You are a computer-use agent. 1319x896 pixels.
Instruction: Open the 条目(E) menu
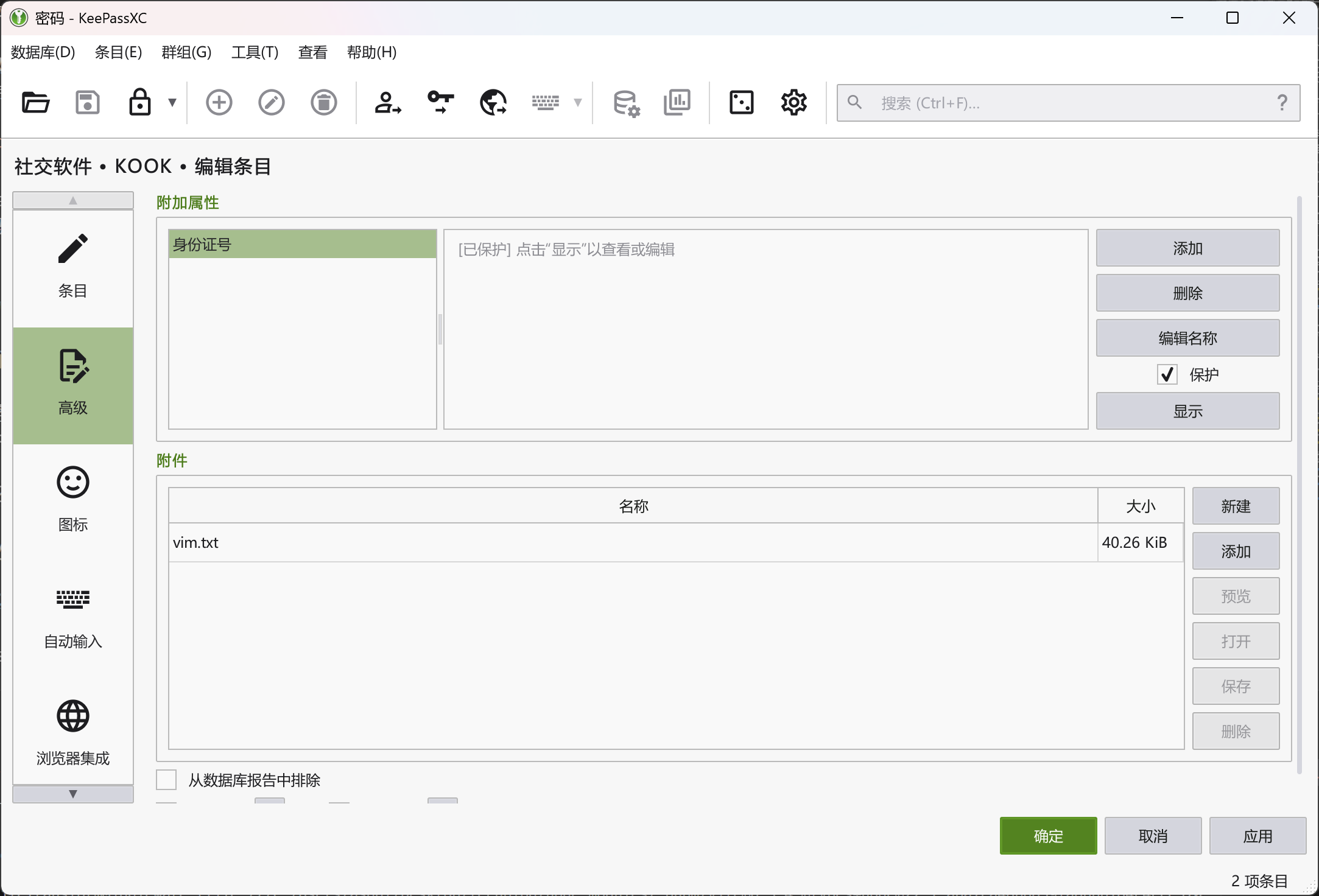pos(119,52)
